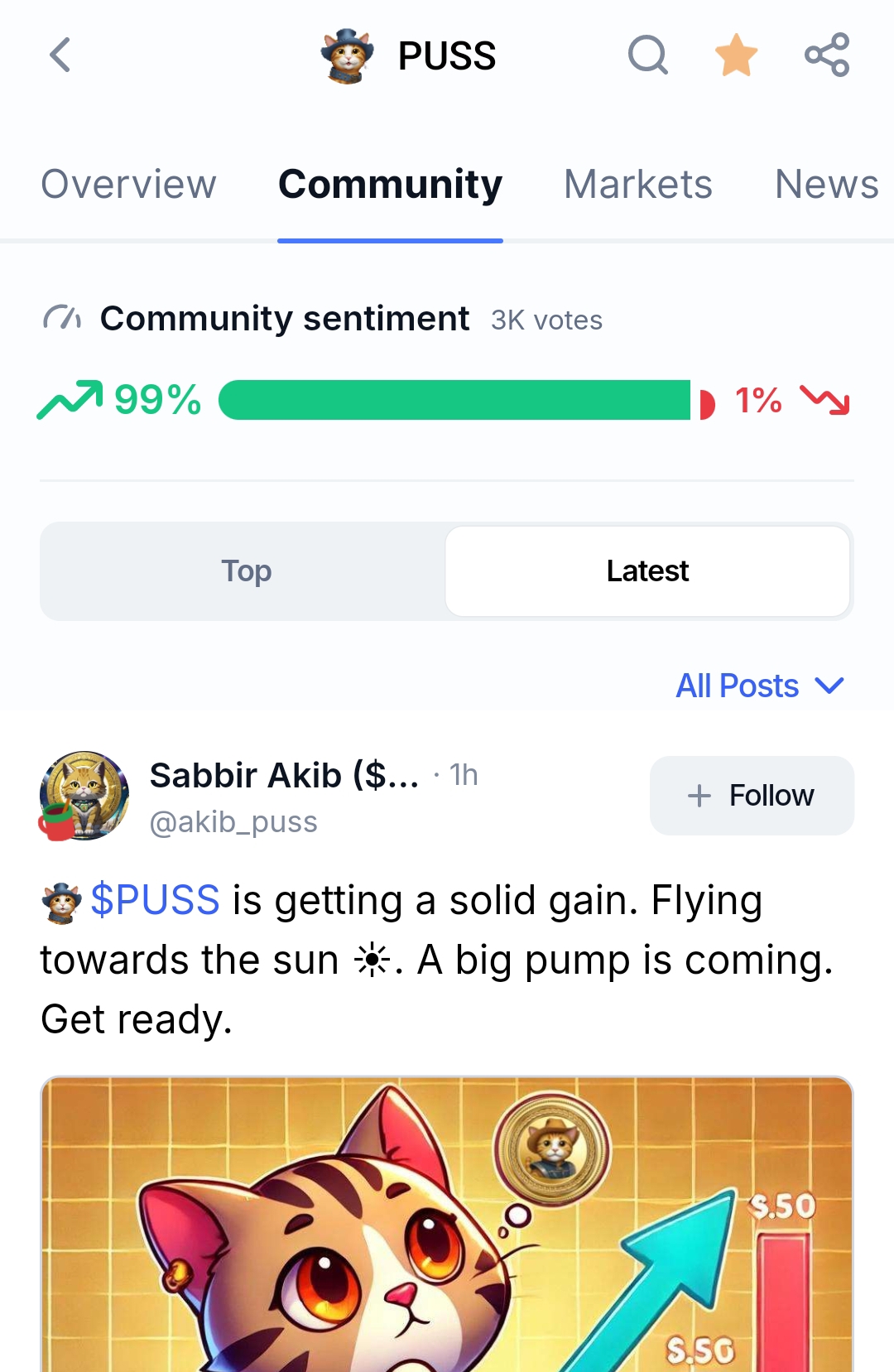Tap the cat emoji before $PUSS
This screenshot has width=894, height=1372.
62,902
